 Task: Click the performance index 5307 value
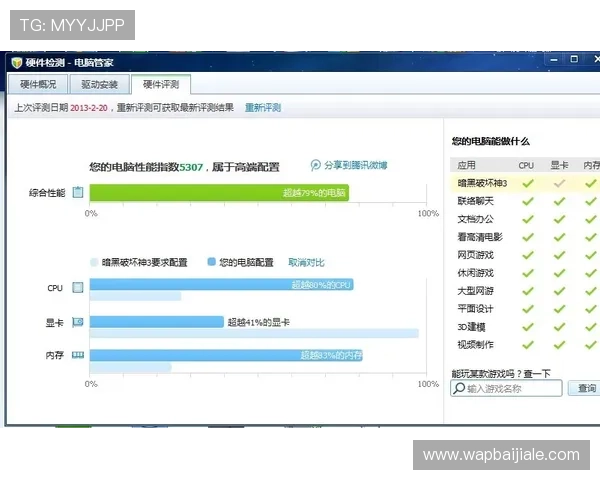click(x=191, y=167)
